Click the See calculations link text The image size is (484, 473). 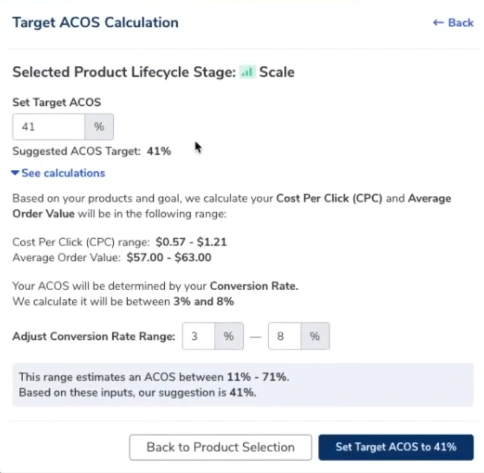tap(63, 173)
